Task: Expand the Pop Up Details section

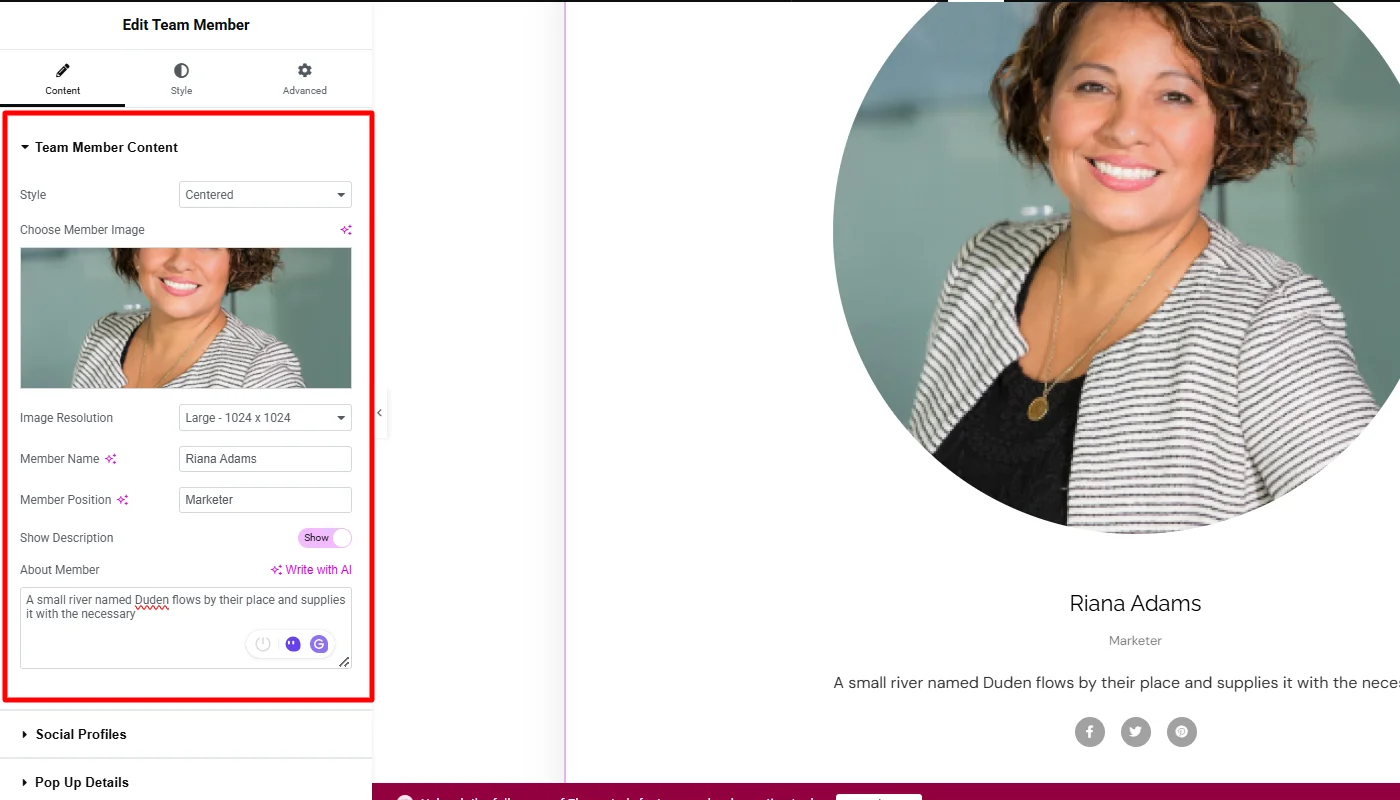Action: pyautogui.click(x=186, y=782)
